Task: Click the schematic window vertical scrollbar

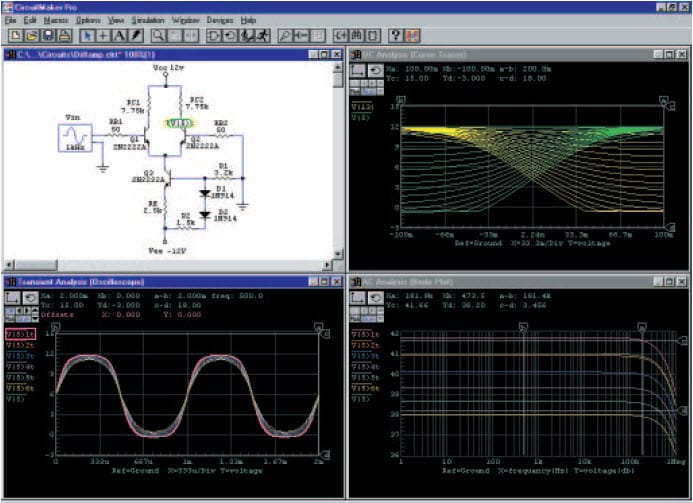Action: tap(339, 160)
